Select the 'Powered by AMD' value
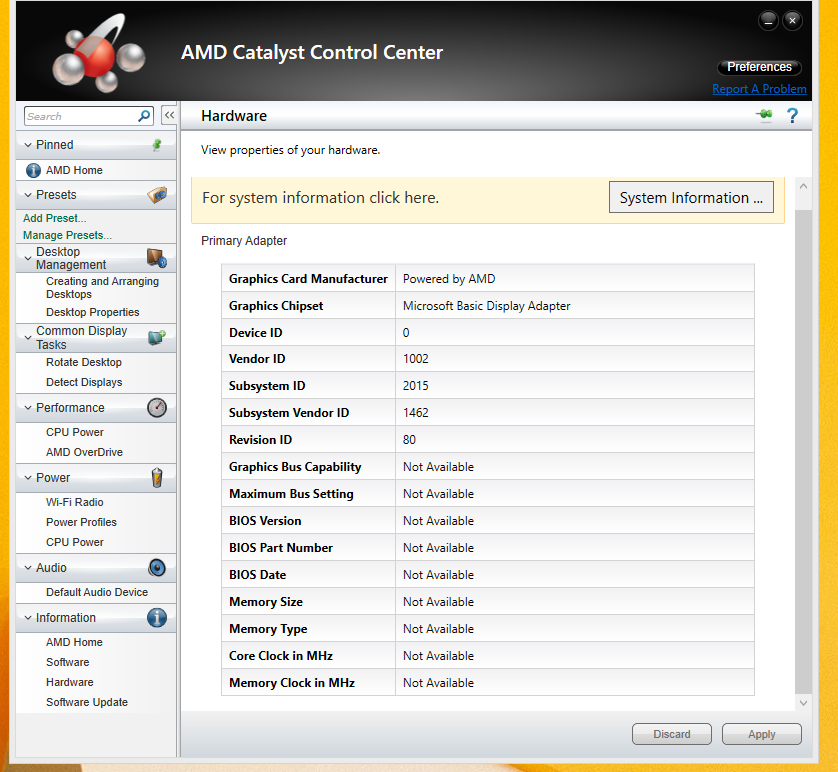Image resolution: width=838 pixels, height=772 pixels. point(449,279)
